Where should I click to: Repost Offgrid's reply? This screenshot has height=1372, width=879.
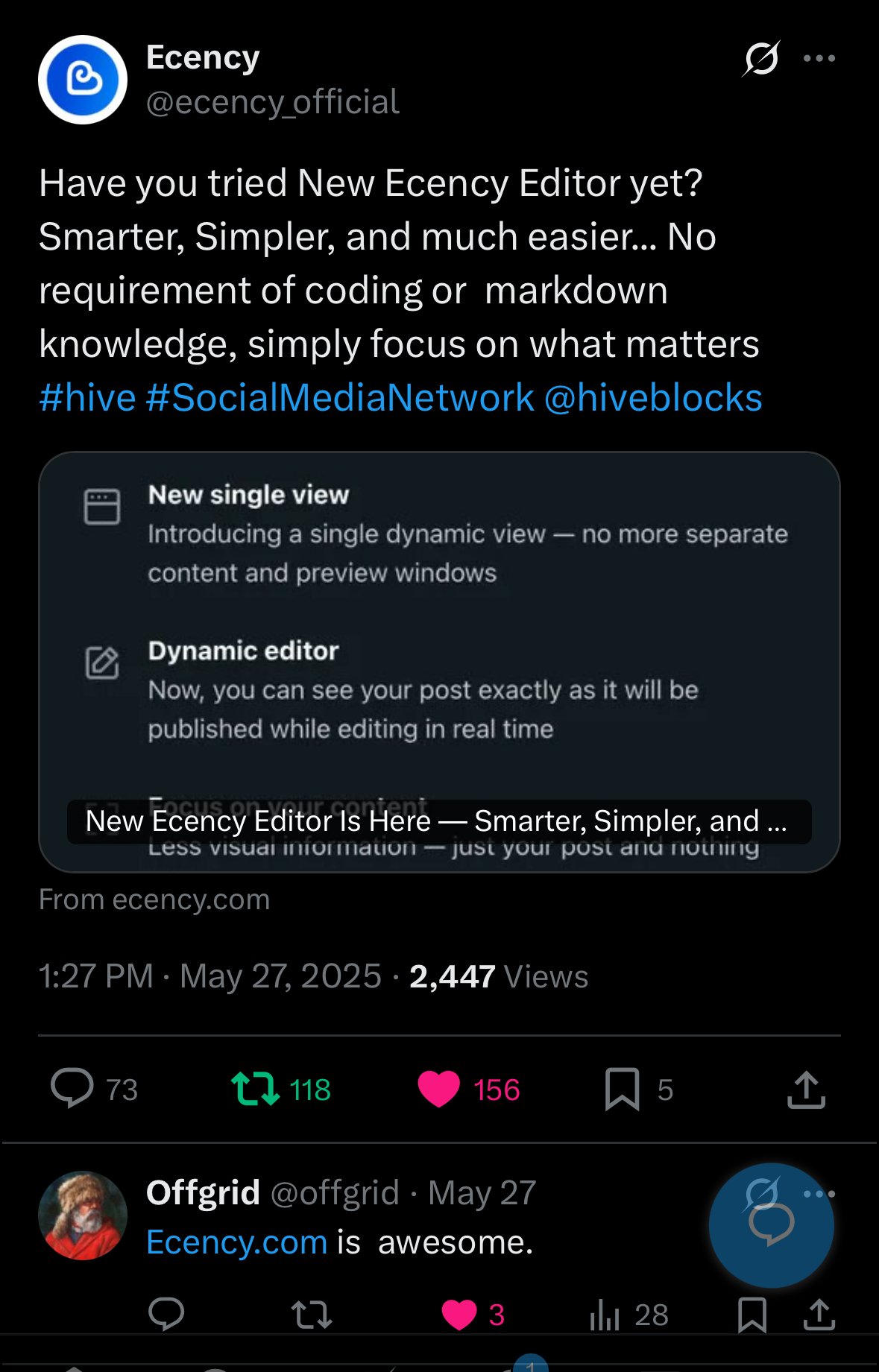(x=312, y=1315)
